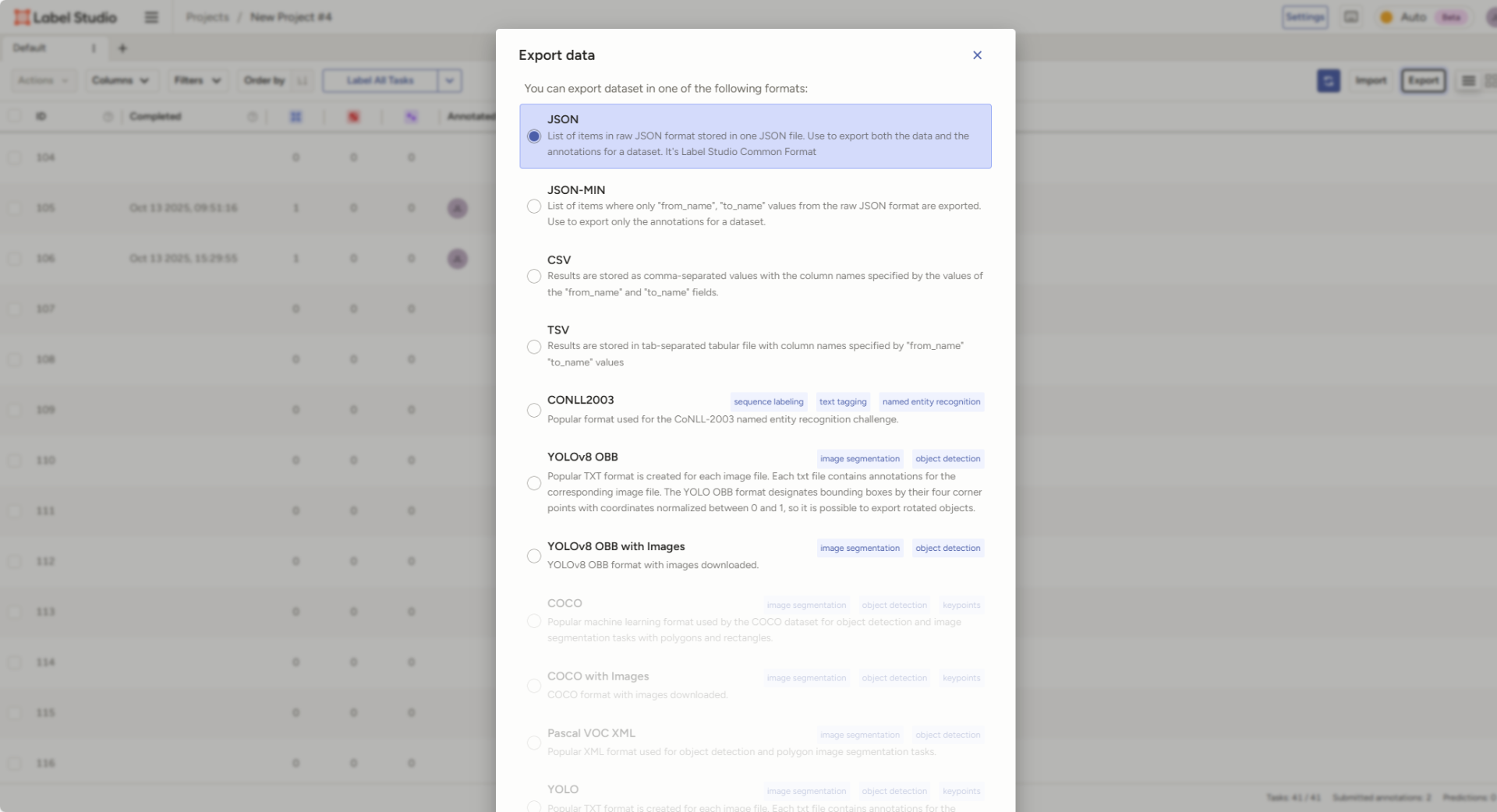Viewport: 1497px width, 812px height.
Task: Close the Export data dialog
Action: tap(977, 55)
